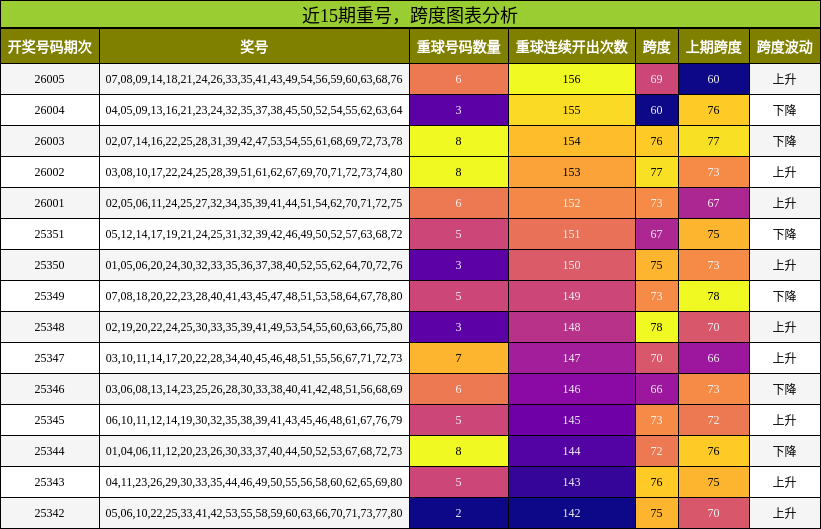The width and height of the screenshot is (821, 529).
Task: Click the 重球号码数量 column header
Action: [x=459, y=47]
